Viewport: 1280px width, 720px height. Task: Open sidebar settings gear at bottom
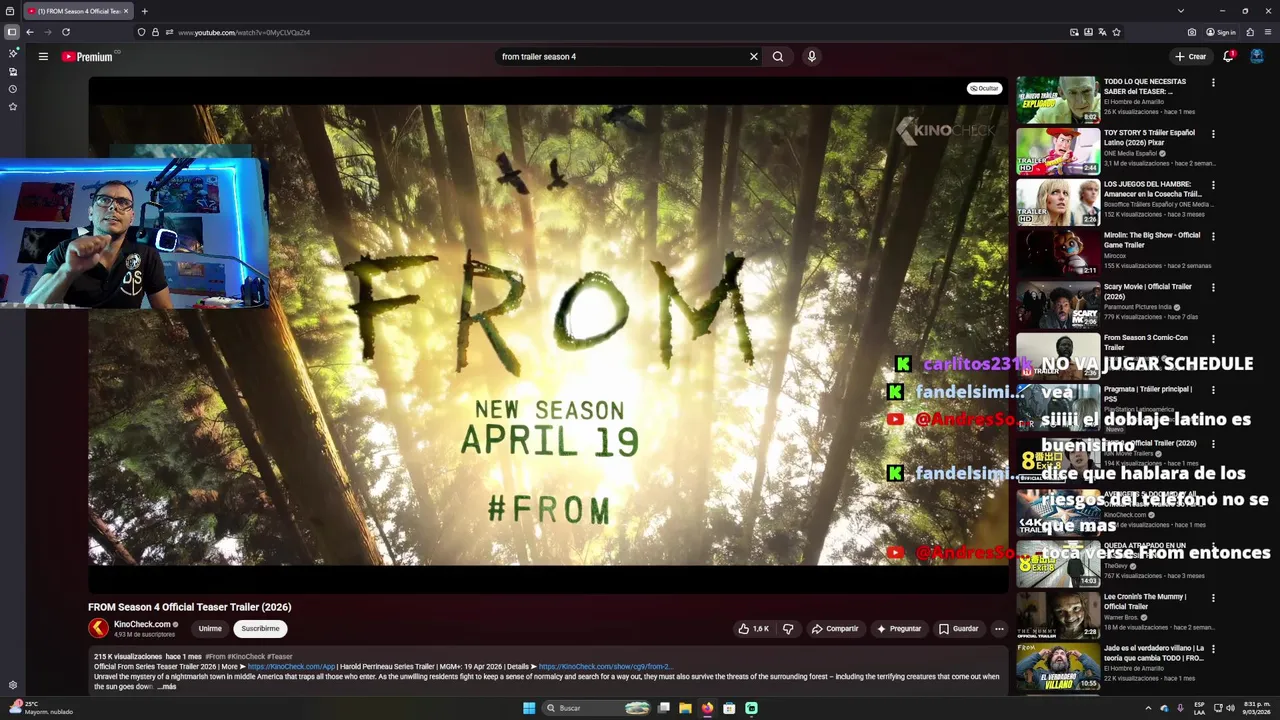click(13, 685)
